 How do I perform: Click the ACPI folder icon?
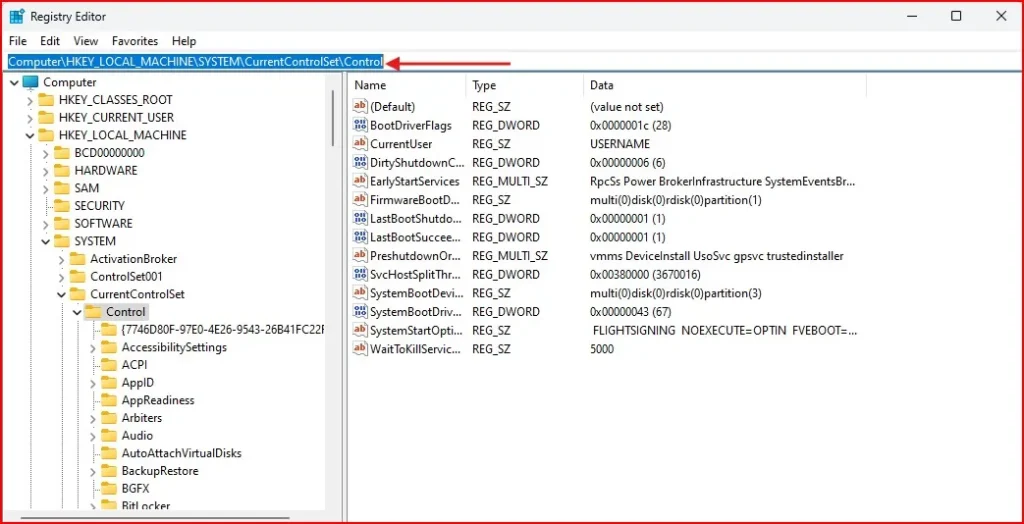[x=108, y=365]
